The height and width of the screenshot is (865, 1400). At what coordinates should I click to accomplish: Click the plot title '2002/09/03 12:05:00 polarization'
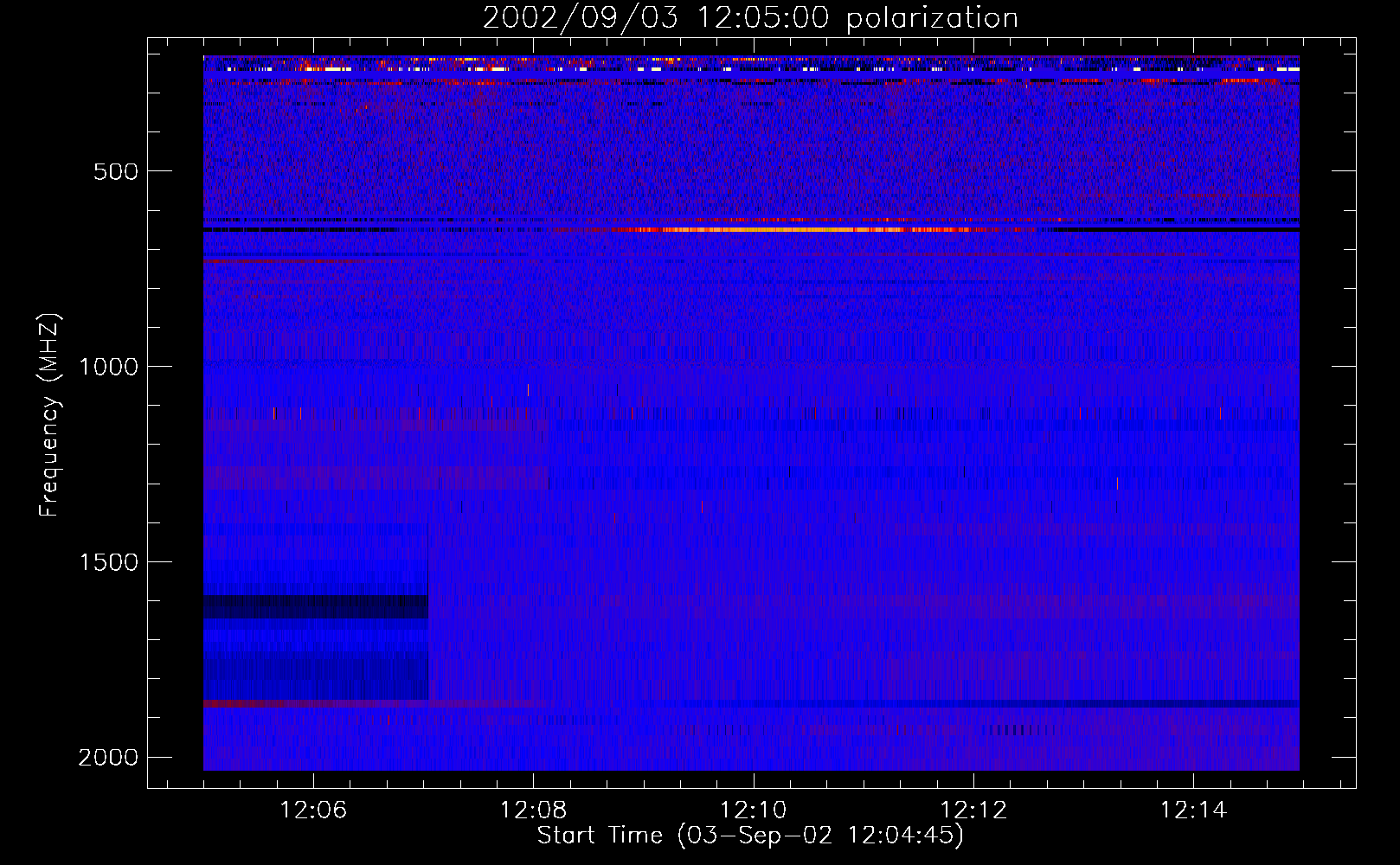[x=750, y=18]
